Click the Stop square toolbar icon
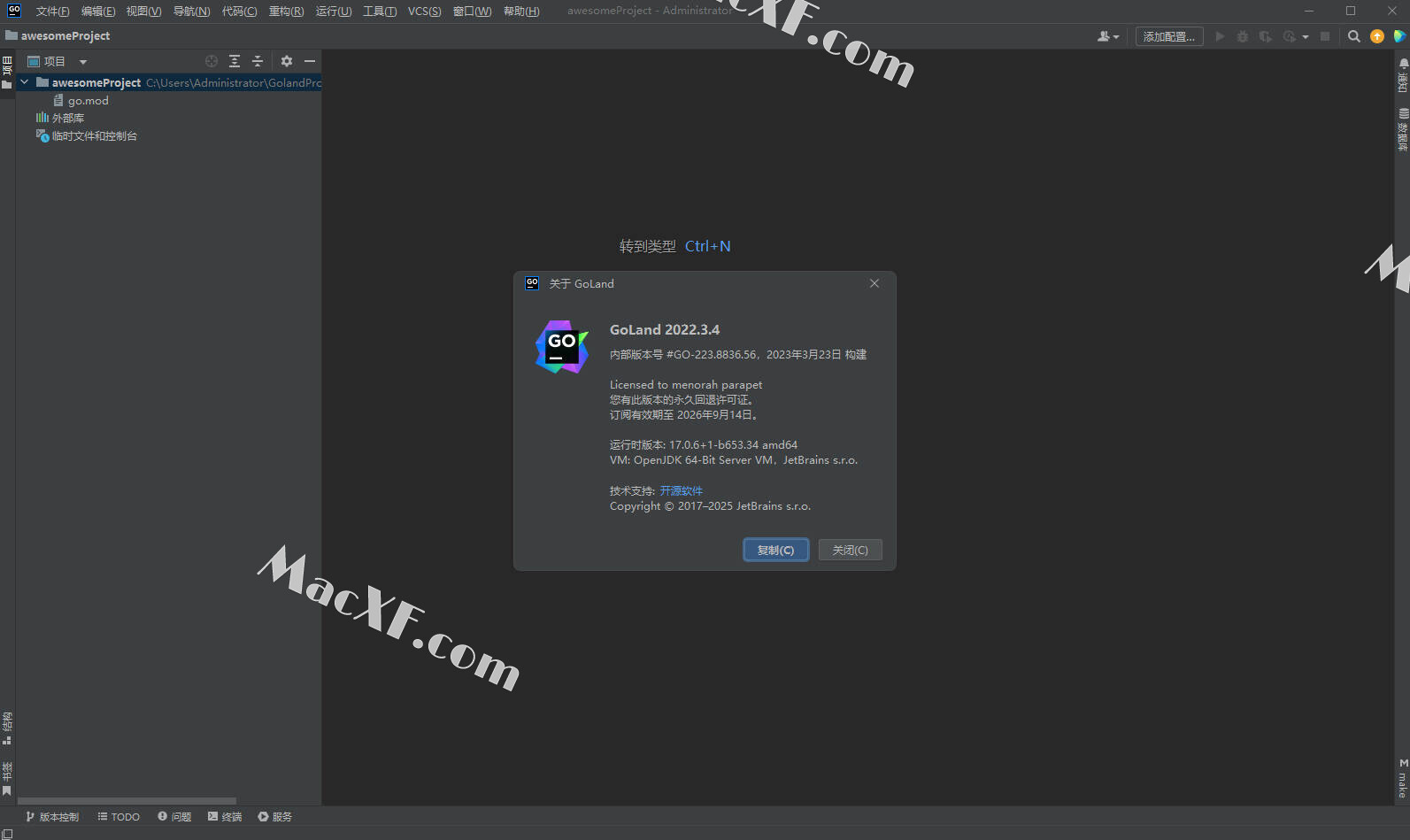 1325,36
